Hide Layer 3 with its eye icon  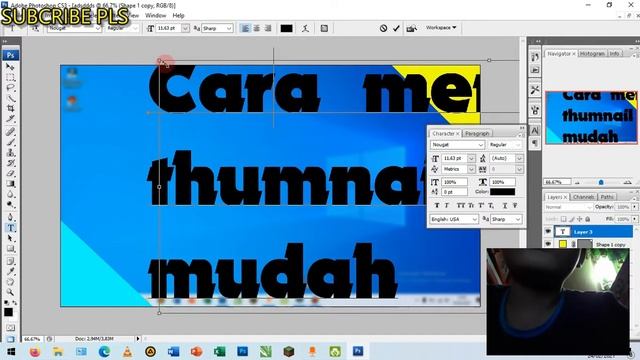pyautogui.click(x=548, y=231)
